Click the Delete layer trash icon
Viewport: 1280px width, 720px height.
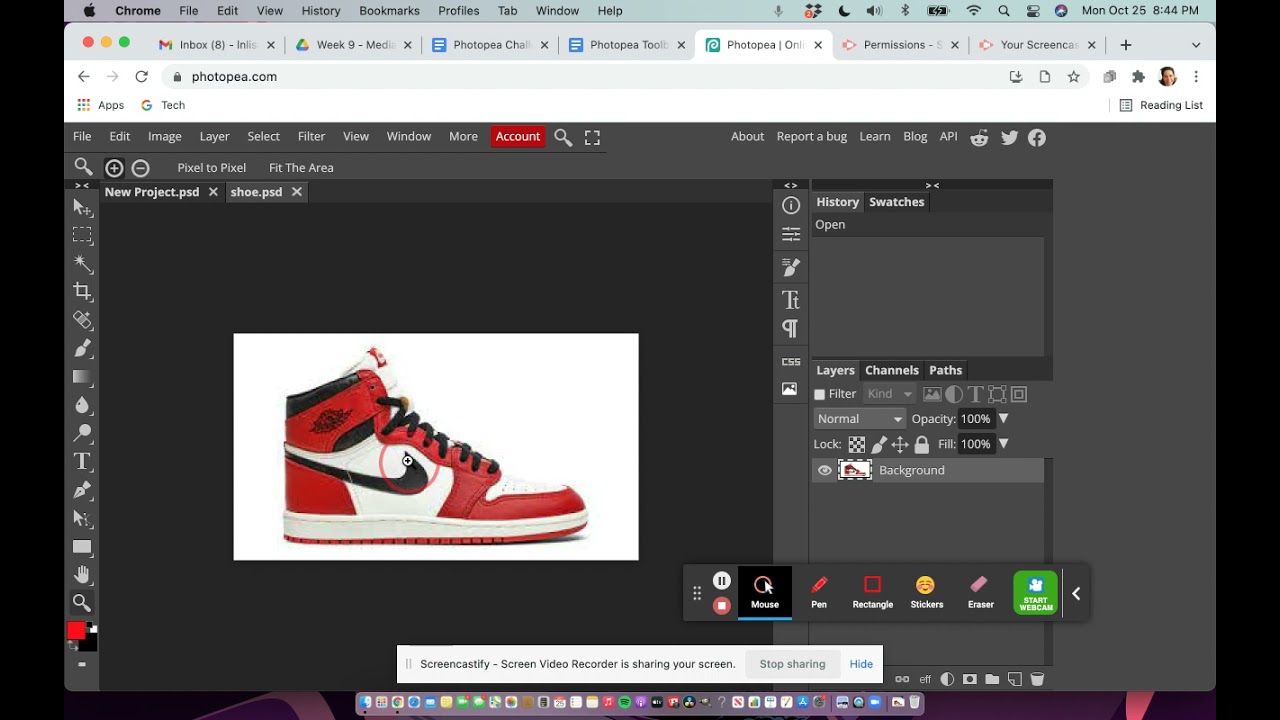point(1037,679)
